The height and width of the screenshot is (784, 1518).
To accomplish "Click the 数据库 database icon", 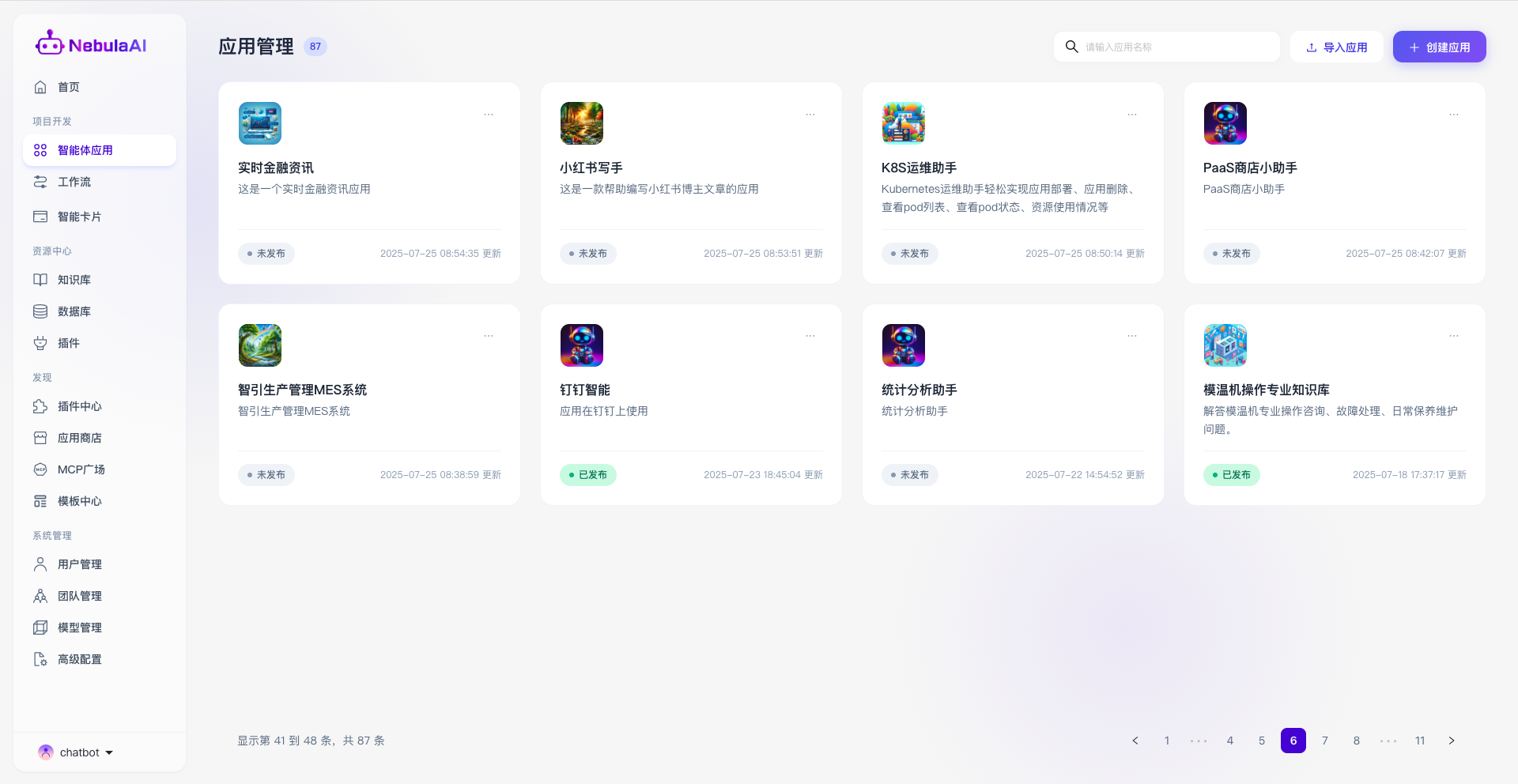I will click(x=40, y=311).
